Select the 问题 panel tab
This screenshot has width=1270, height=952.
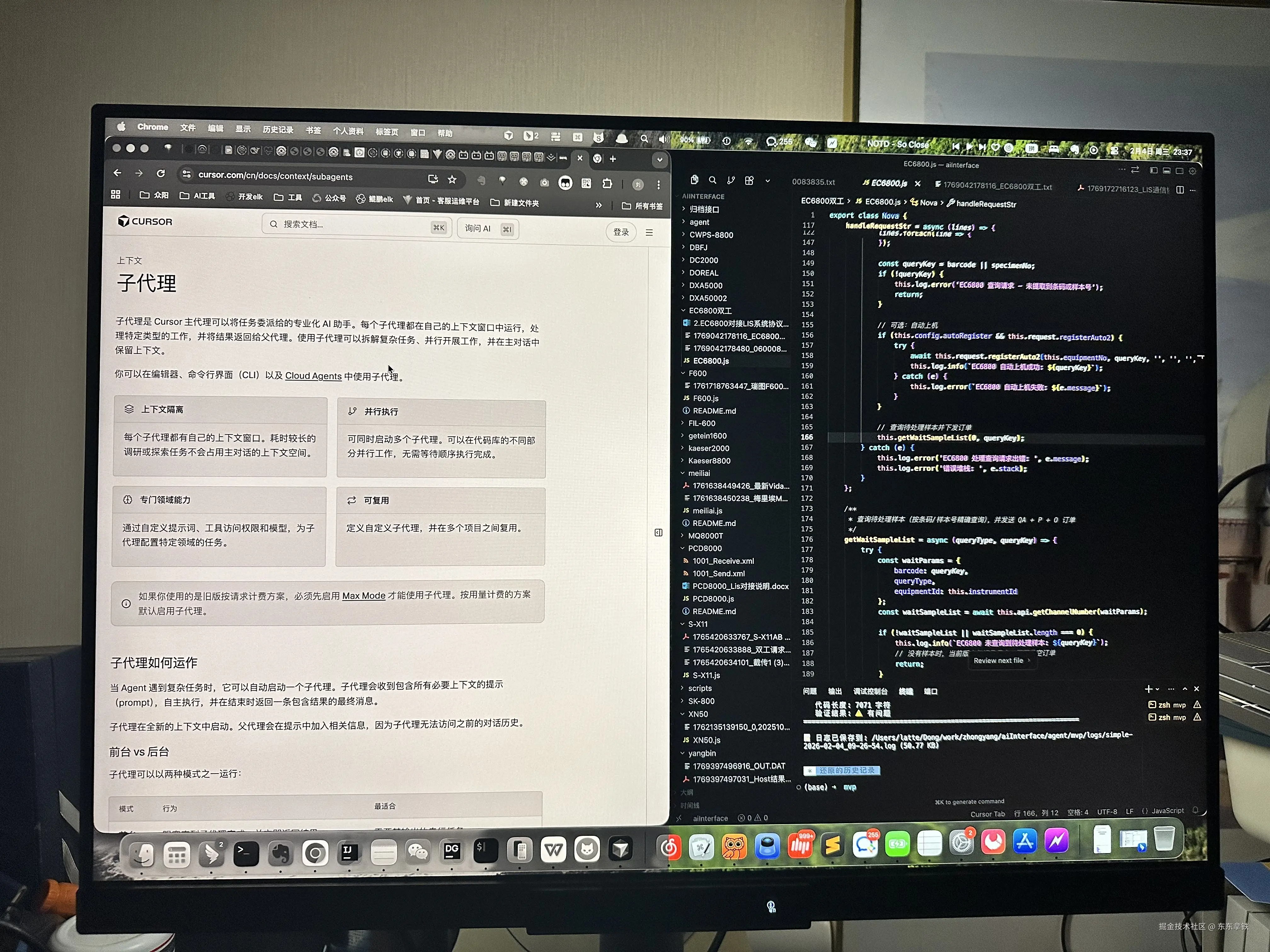coord(809,691)
